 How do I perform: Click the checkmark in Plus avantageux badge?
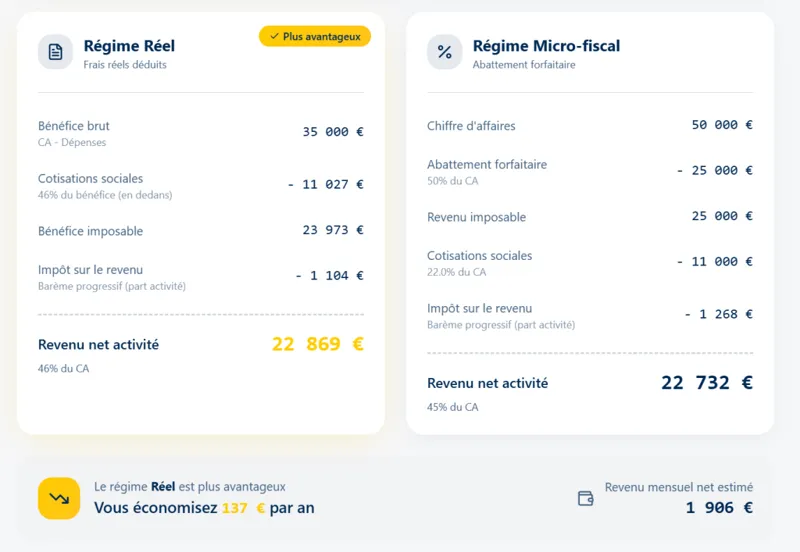pos(274,36)
